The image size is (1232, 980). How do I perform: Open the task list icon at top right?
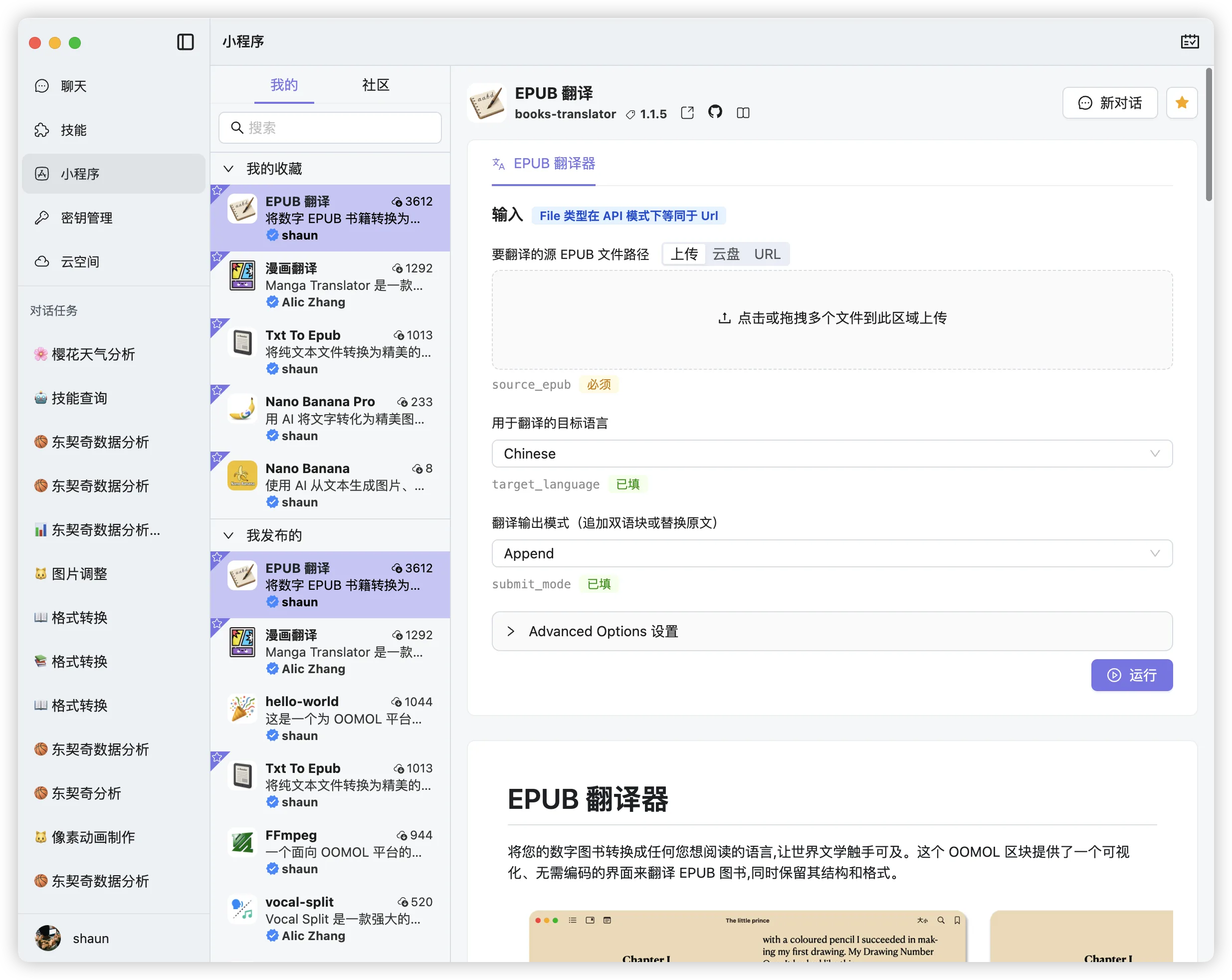[x=1190, y=41]
